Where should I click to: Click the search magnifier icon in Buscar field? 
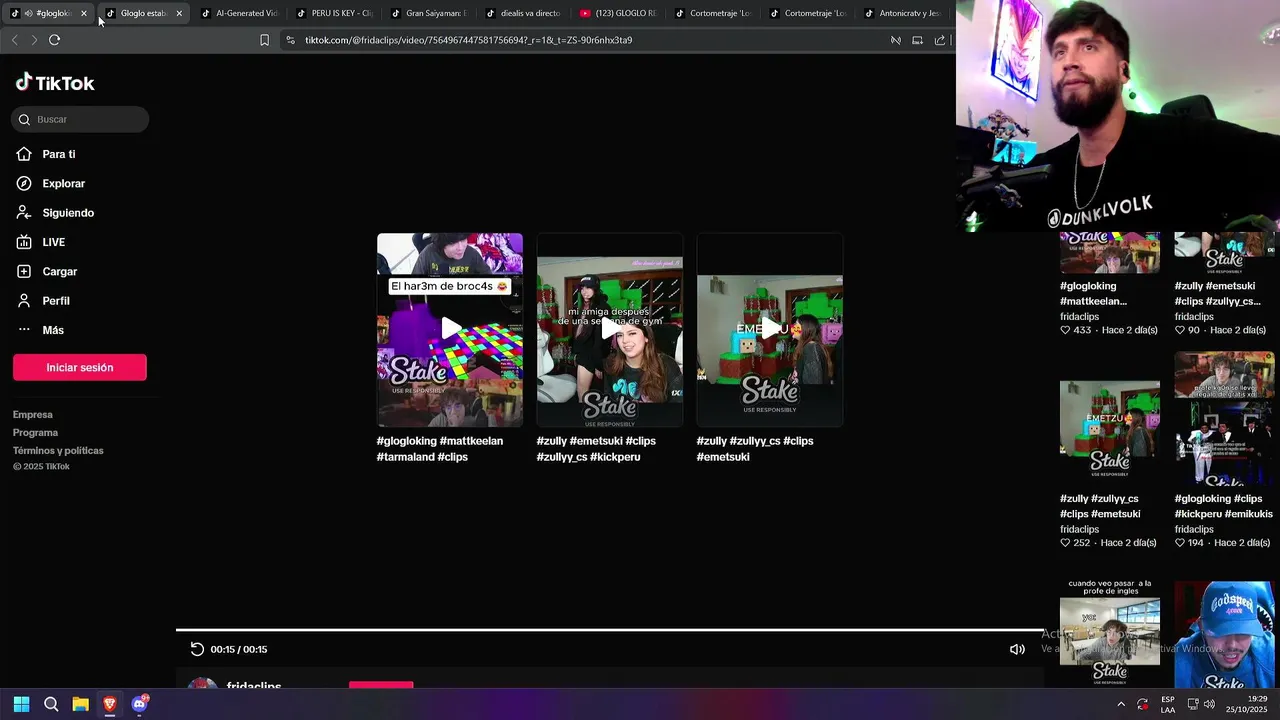[24, 119]
